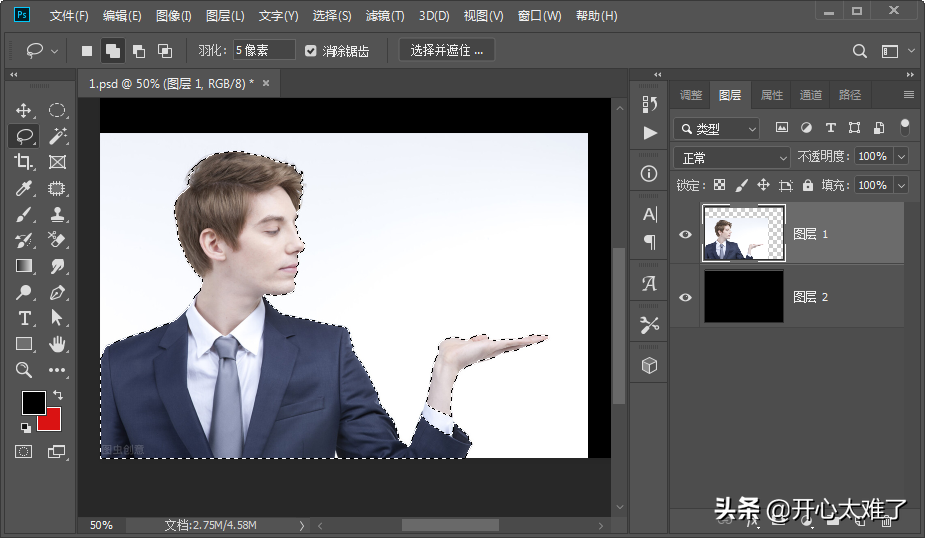Select the Hand tool
925x538 pixels.
click(x=58, y=344)
